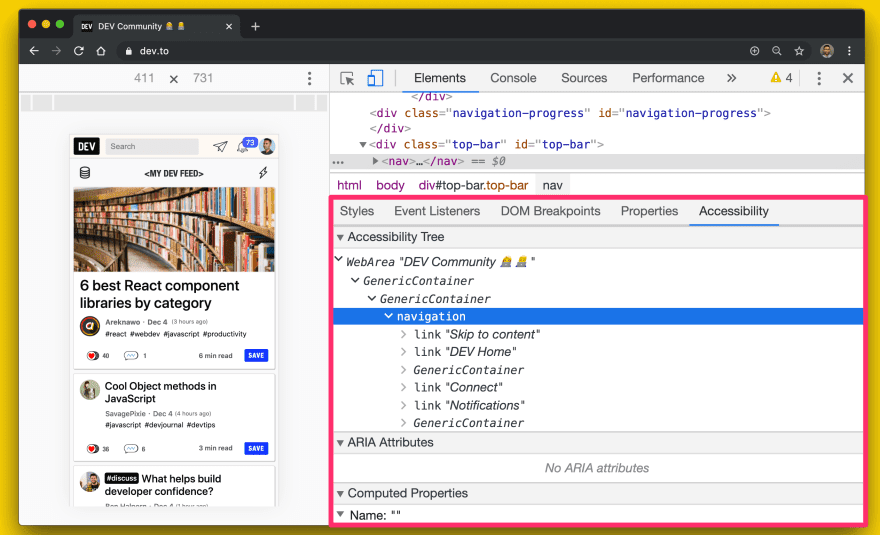Show more DevTools tabs via the chevron
This screenshot has width=880, height=535.
click(731, 78)
